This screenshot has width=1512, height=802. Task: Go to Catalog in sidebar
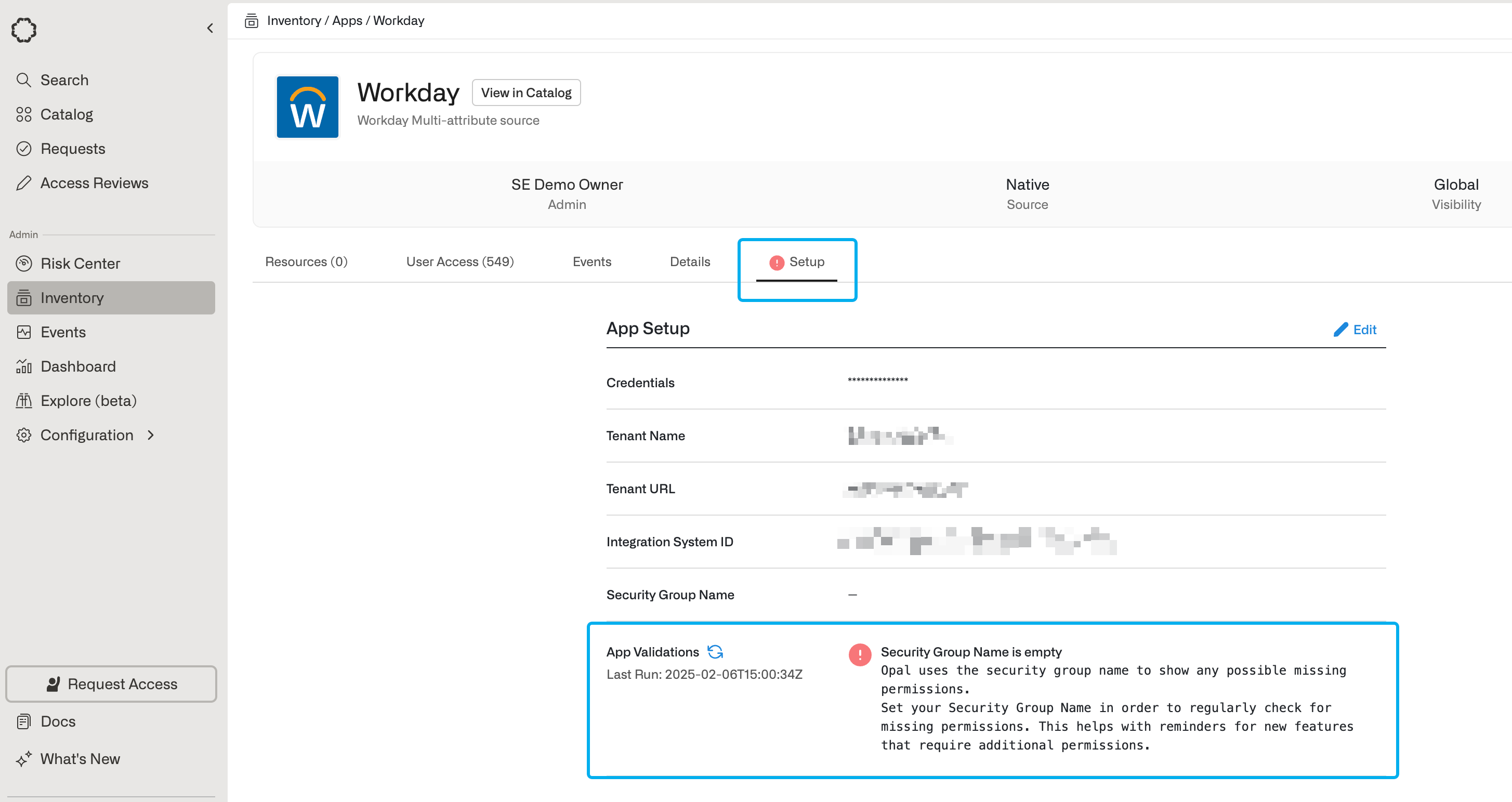(x=67, y=114)
